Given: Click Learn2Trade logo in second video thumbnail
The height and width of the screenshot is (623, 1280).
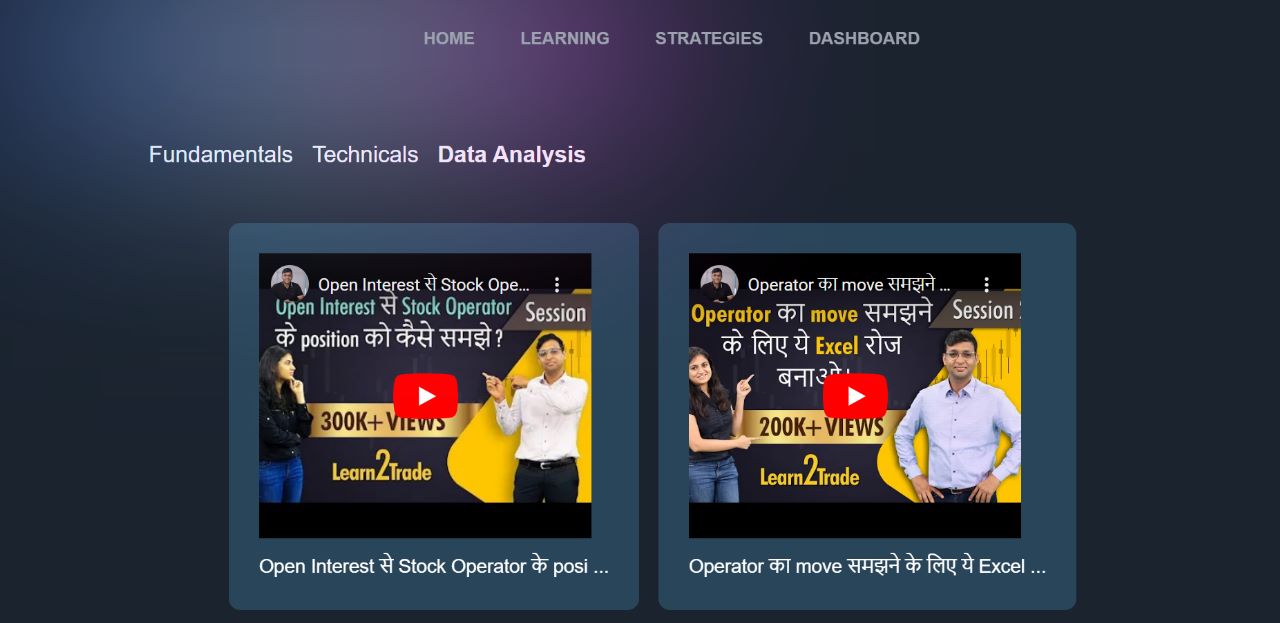Looking at the screenshot, I should pyautogui.click(x=809, y=474).
